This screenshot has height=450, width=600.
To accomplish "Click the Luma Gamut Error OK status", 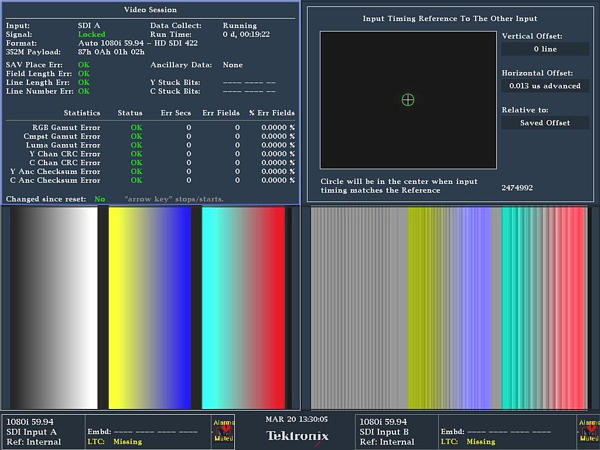I will pos(136,145).
